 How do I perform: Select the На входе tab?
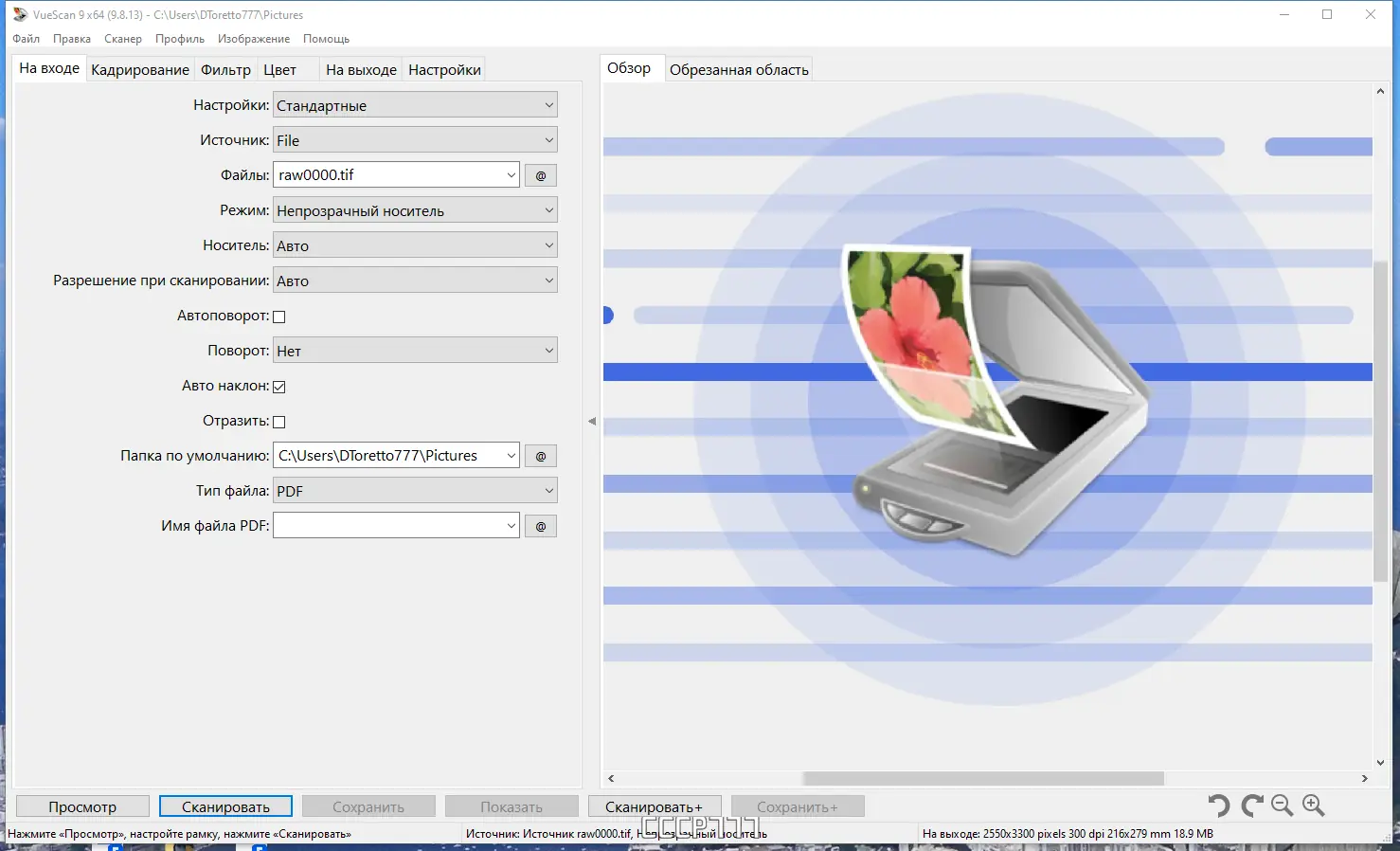[49, 68]
